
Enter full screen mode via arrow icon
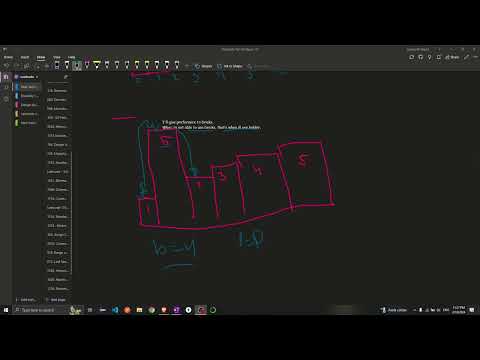467,57
